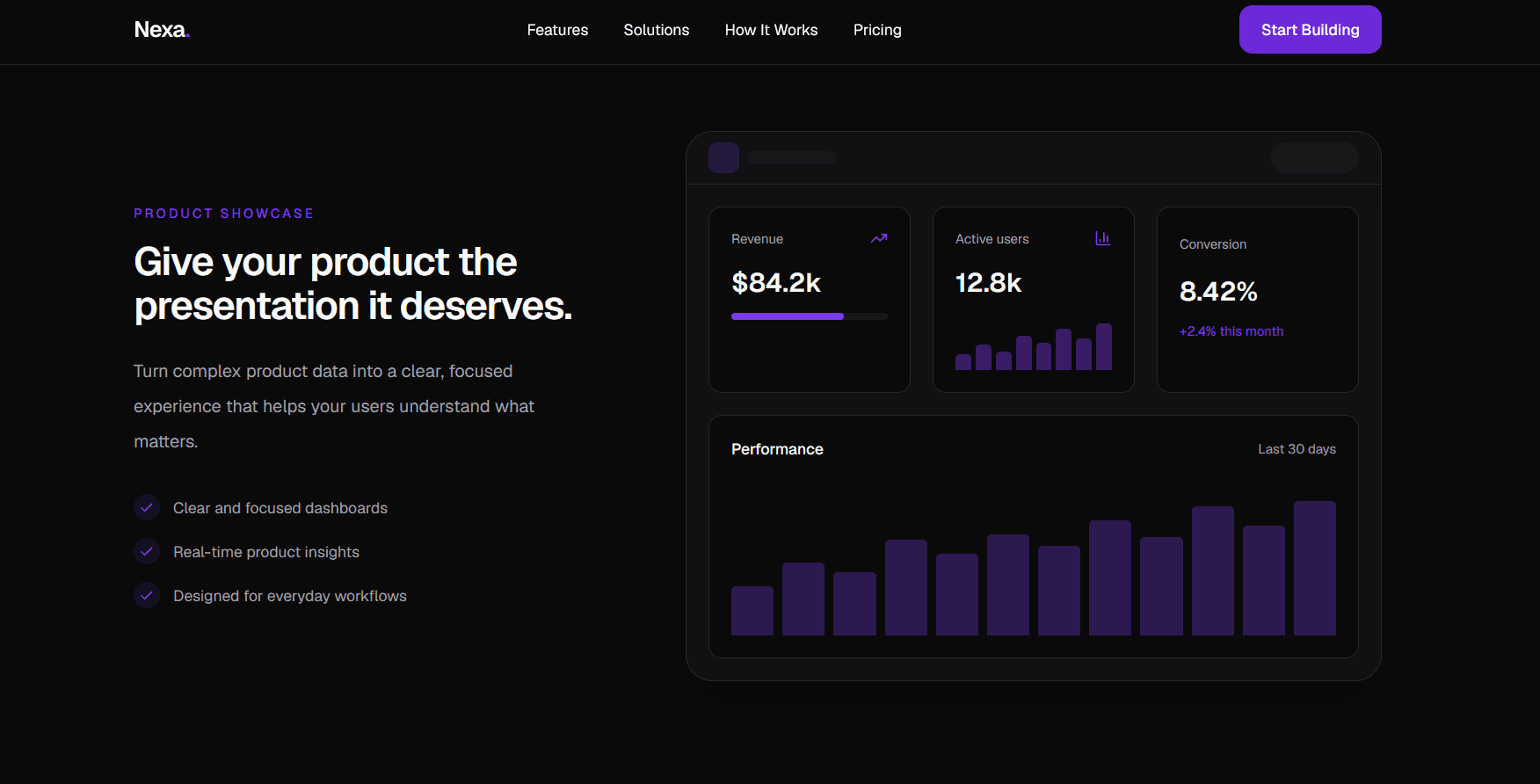Navigate to Pricing
The width and height of the screenshot is (1540, 784).
(x=877, y=30)
